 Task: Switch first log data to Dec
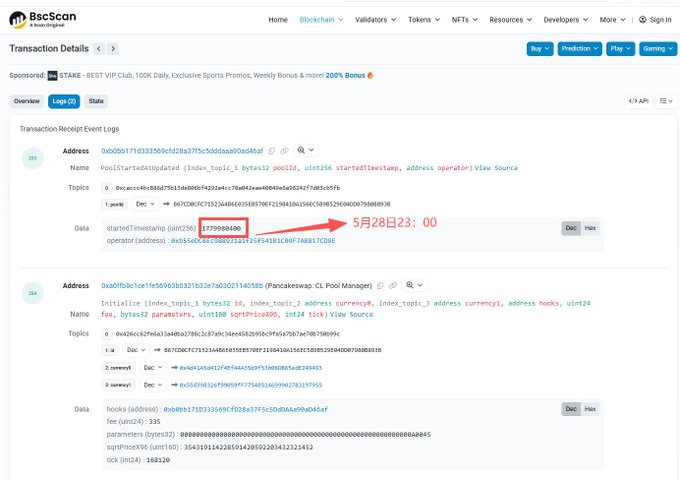pos(571,228)
